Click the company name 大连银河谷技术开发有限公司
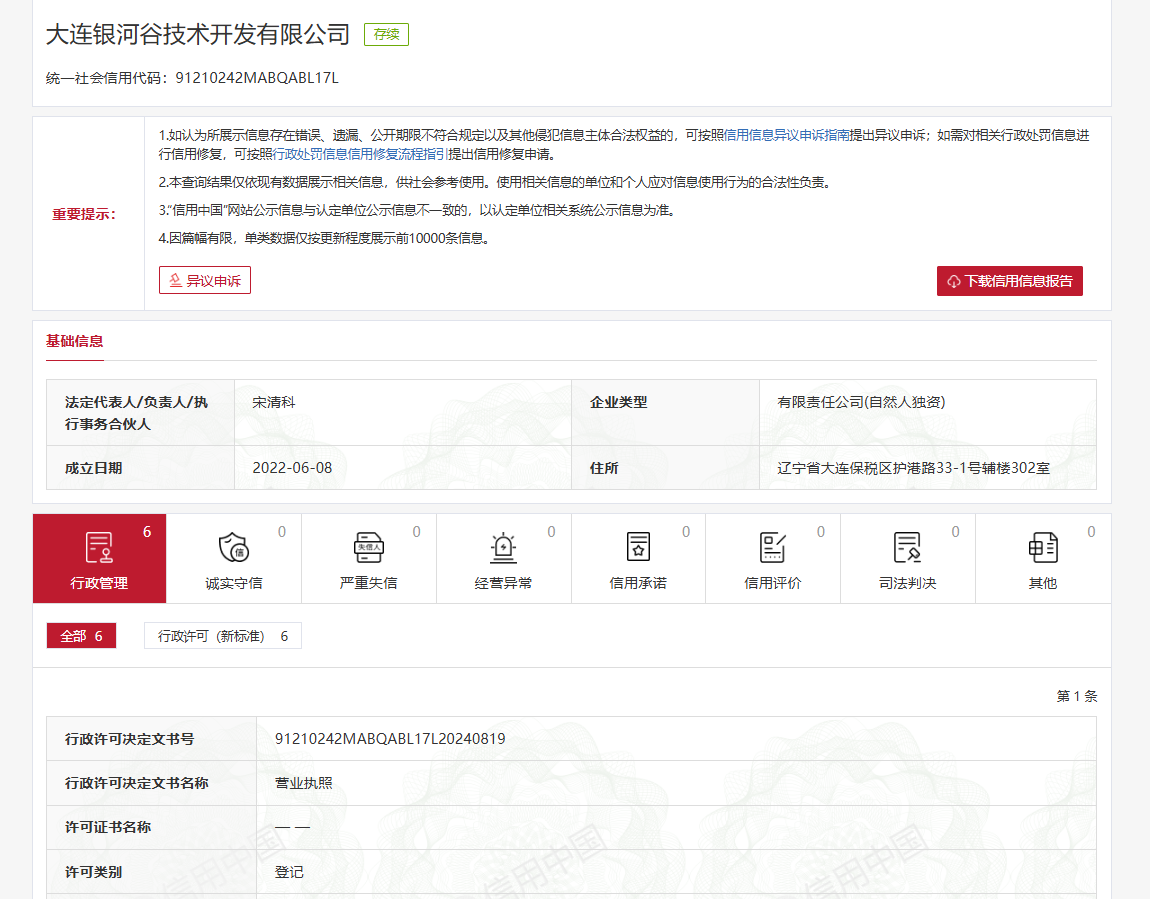1150x899 pixels. pos(198,34)
